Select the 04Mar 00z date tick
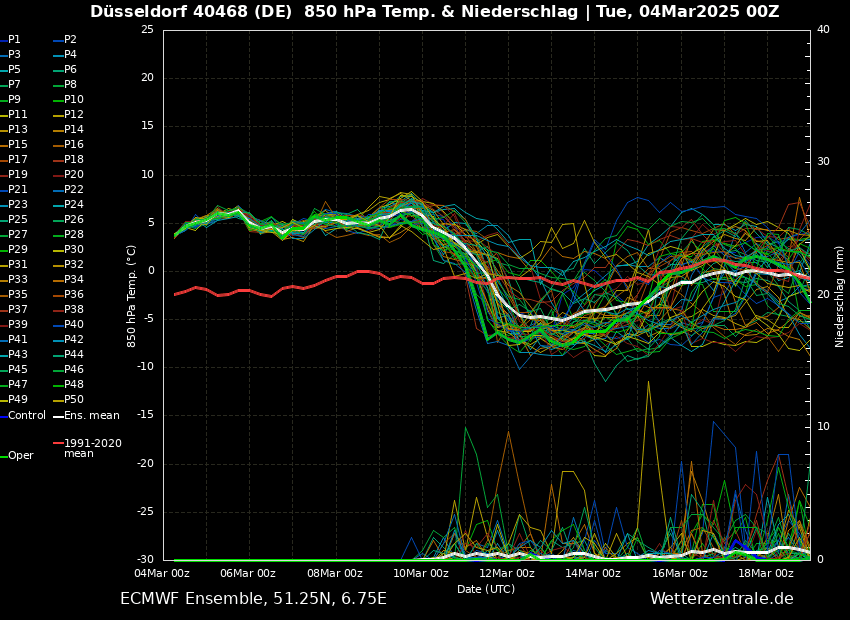Screen dimensions: 850x620 coord(162,573)
